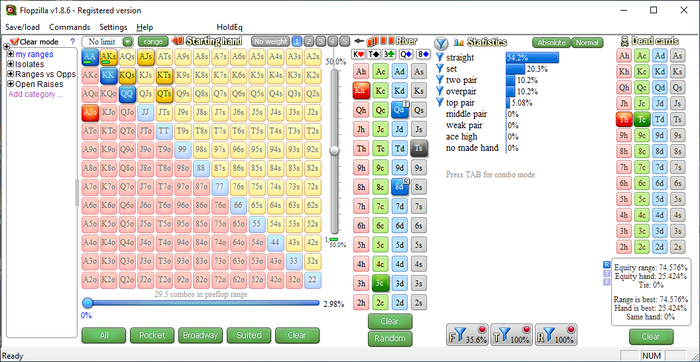Open the flop filter button showing 35.6%
700x362 pixels.
tap(467, 335)
